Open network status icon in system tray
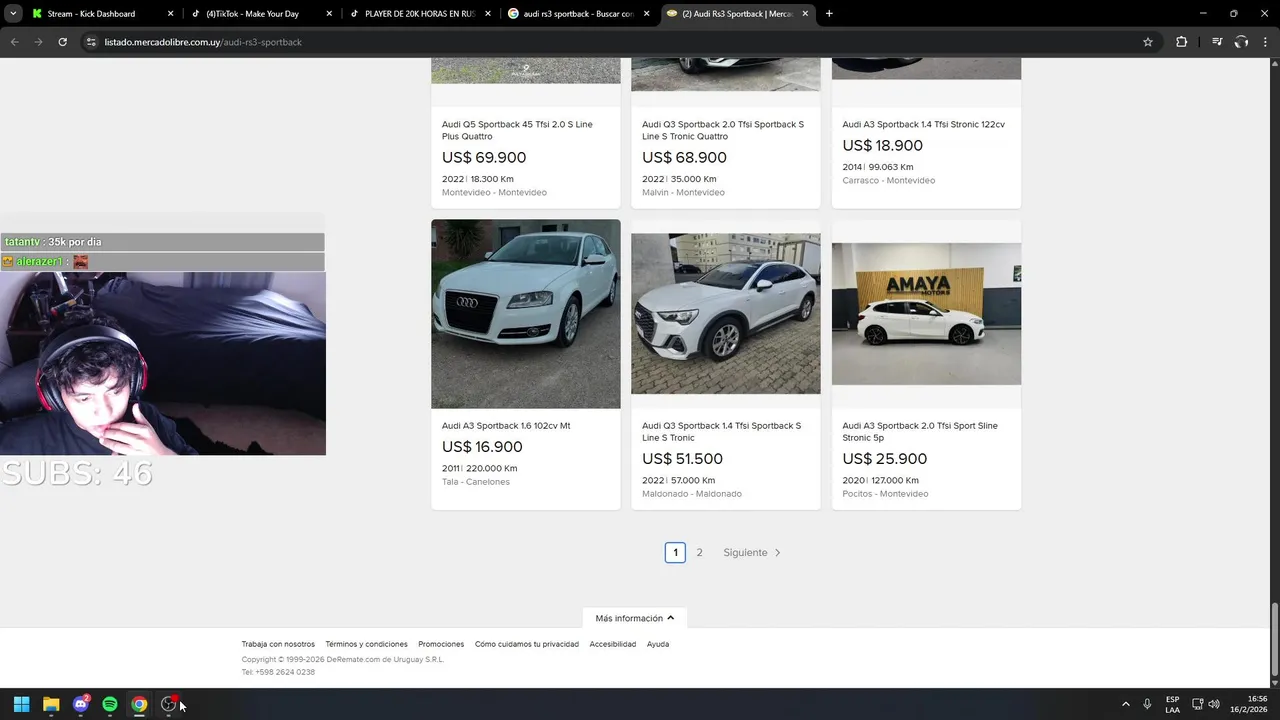Viewport: 1280px width, 720px height. click(x=1197, y=704)
